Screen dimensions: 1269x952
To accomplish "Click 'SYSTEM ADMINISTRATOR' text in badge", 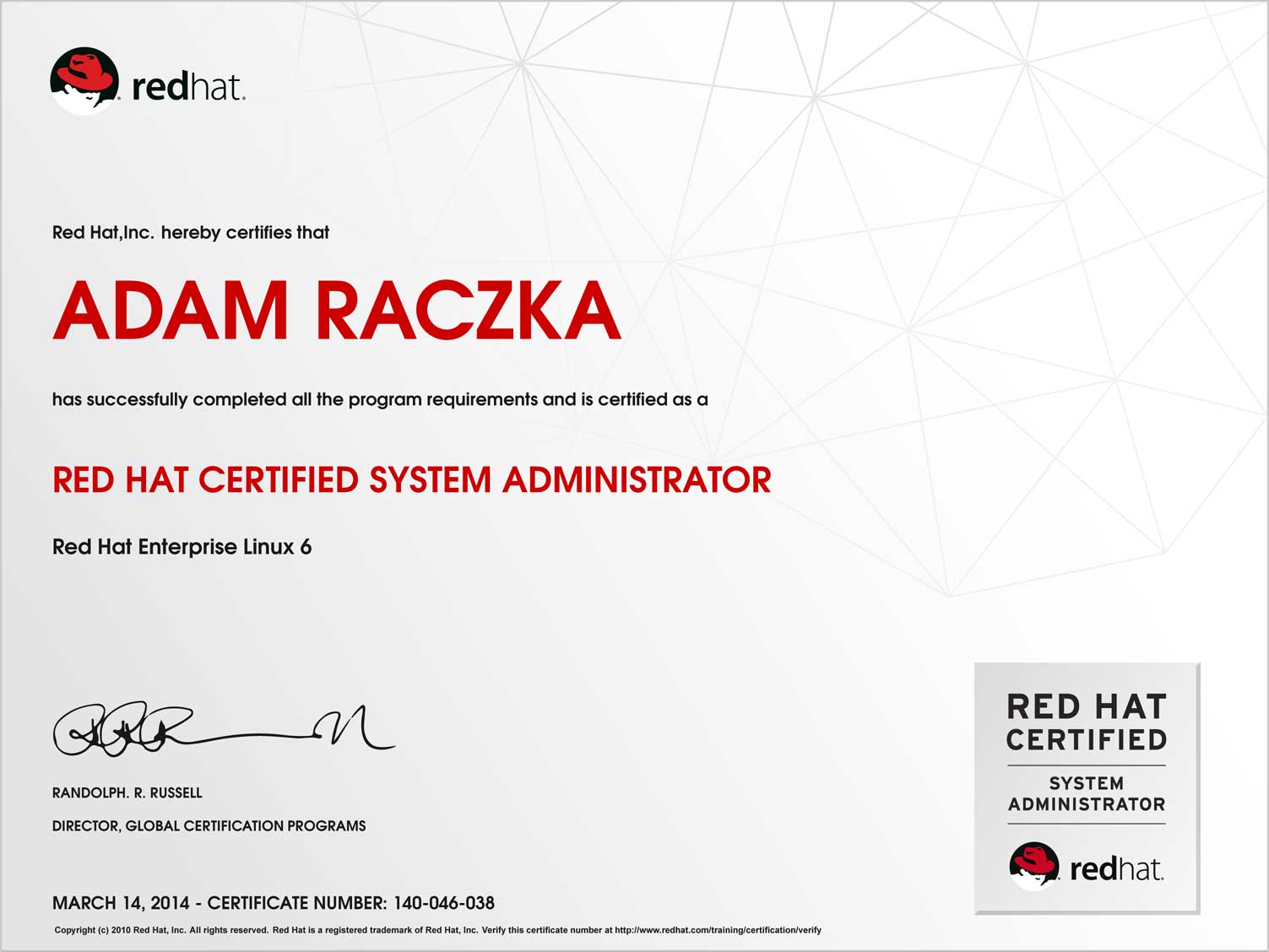I will (1087, 794).
